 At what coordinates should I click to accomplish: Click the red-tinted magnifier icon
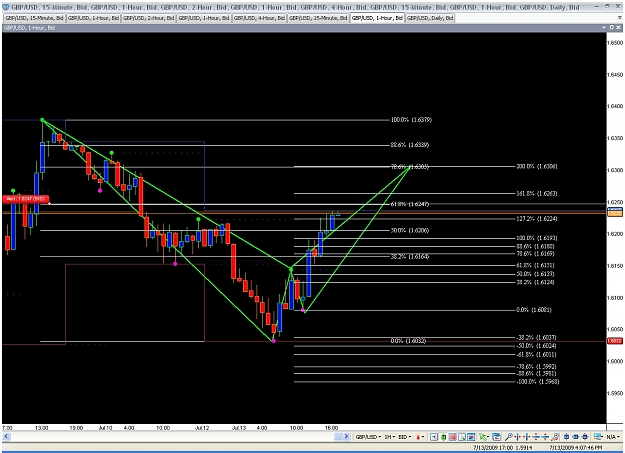pos(555,437)
